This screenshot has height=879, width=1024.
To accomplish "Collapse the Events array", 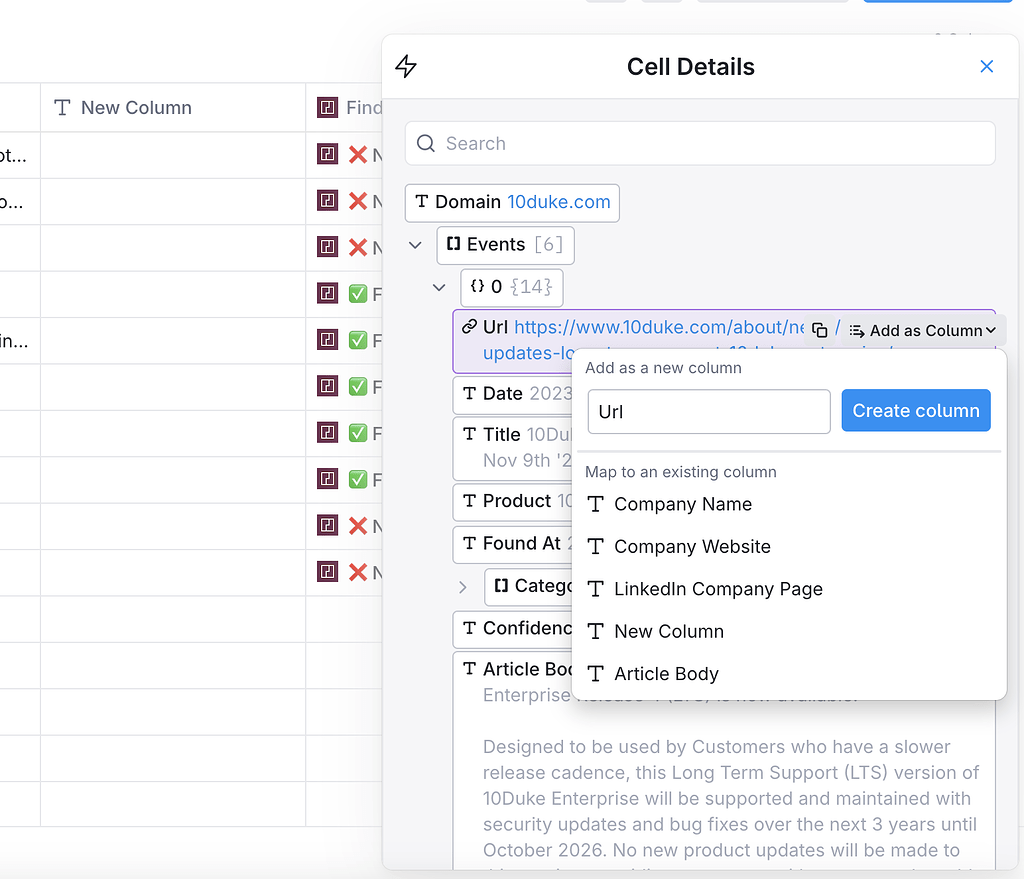I will [x=416, y=245].
